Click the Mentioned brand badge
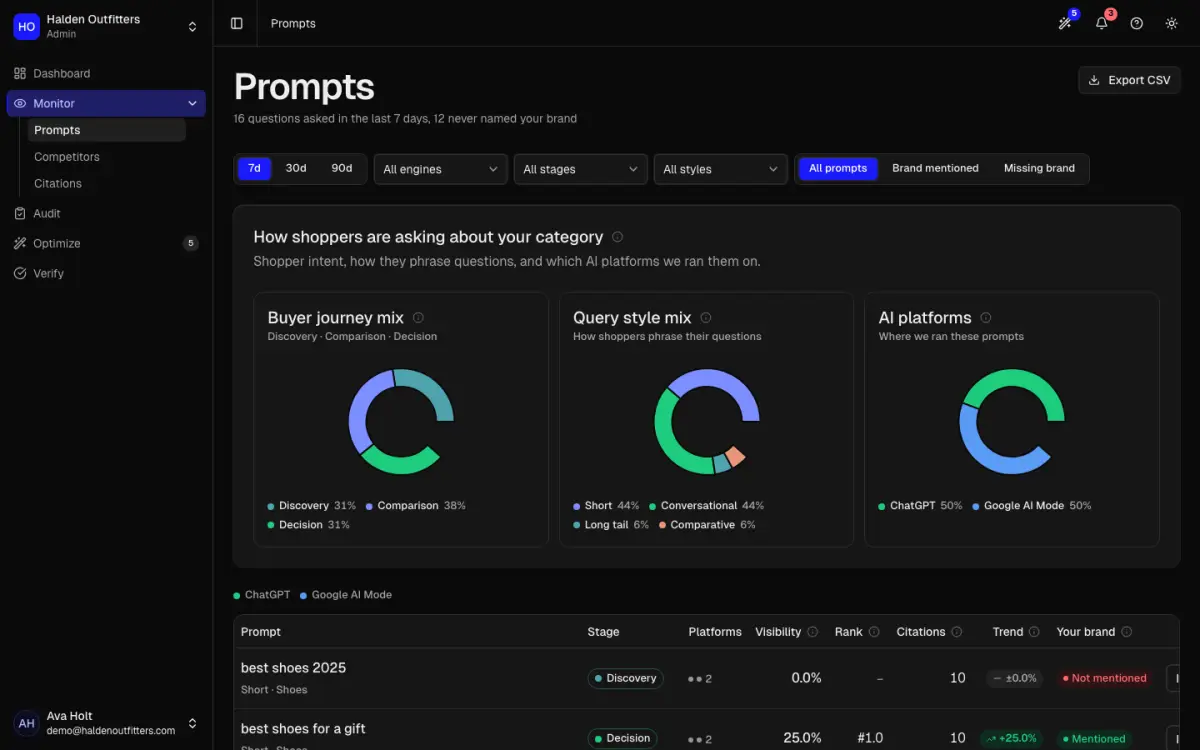 tap(1092, 738)
